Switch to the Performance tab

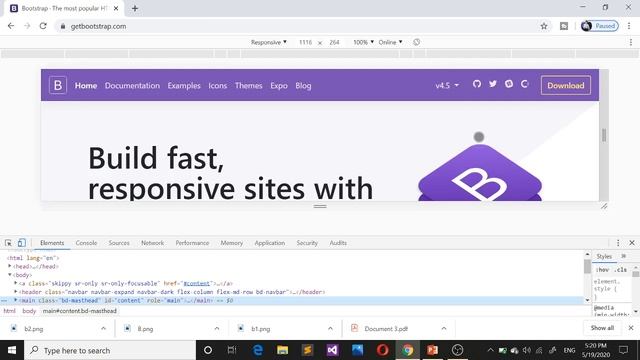pos(192,243)
